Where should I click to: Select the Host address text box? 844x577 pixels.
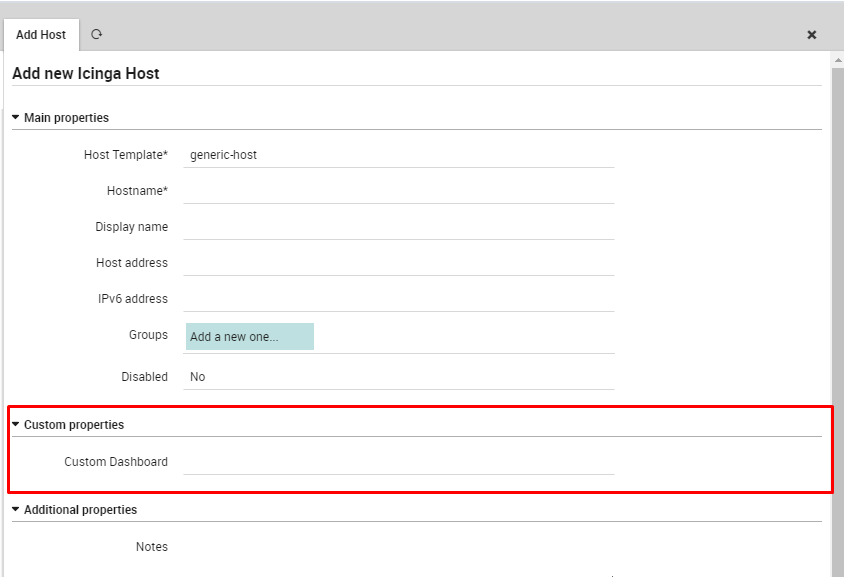point(399,263)
